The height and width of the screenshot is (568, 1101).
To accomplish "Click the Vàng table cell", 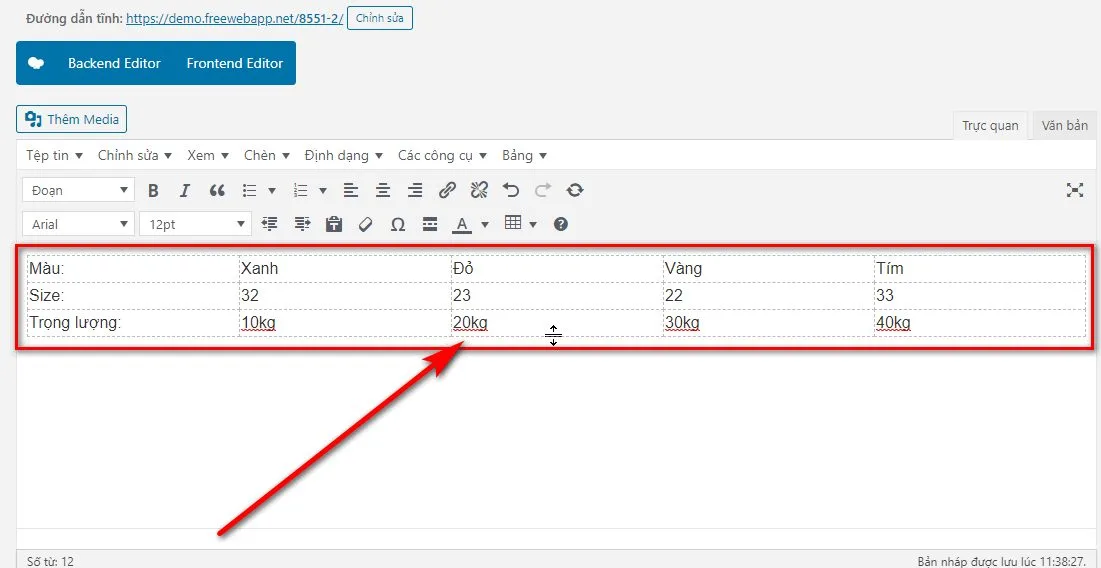I will [769, 269].
